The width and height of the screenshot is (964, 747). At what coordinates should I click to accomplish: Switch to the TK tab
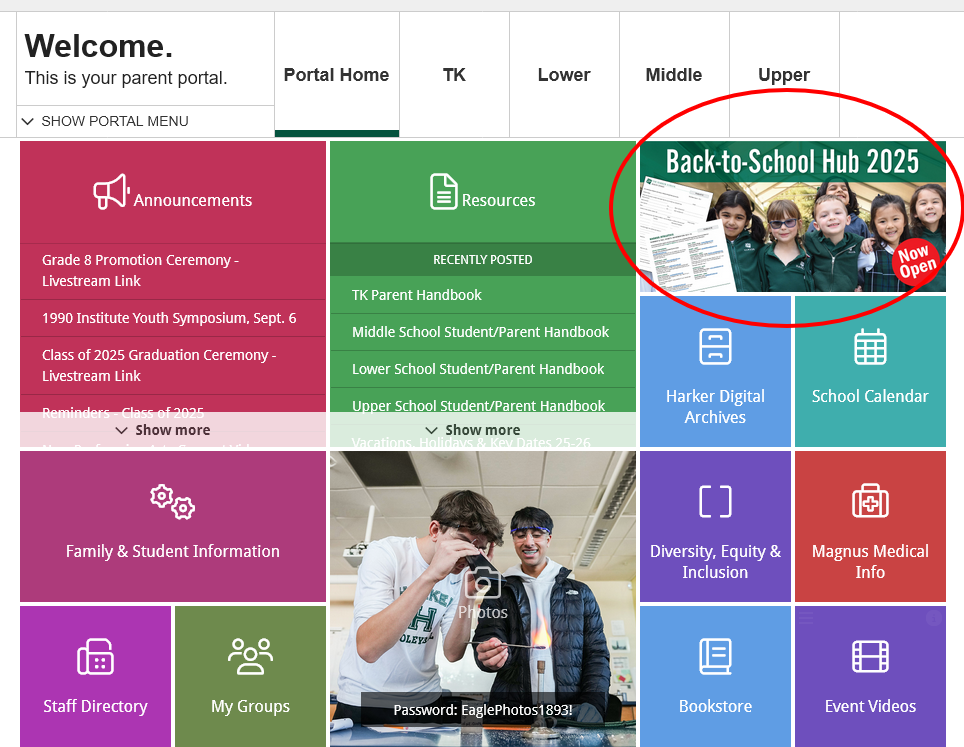coord(454,74)
